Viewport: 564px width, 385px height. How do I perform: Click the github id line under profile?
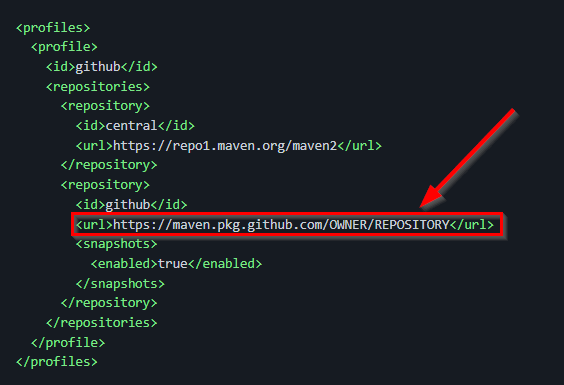point(102,67)
